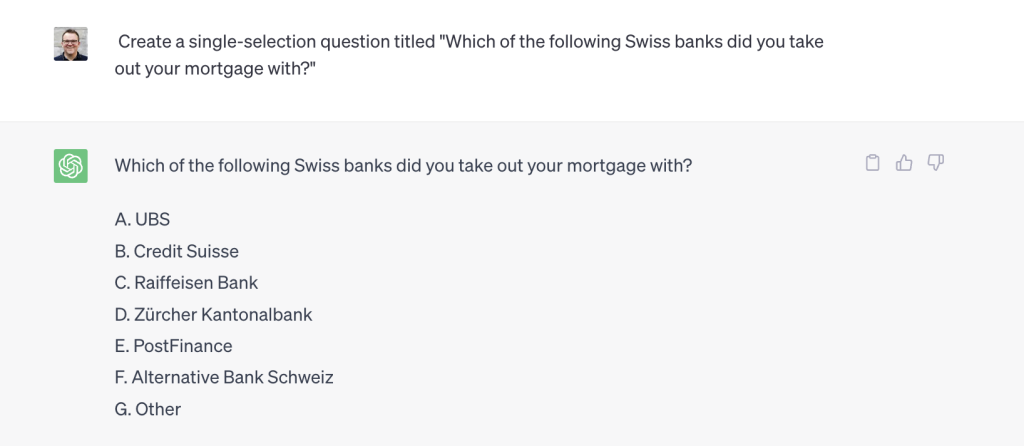Screen dimensions: 1024x446
Task: Pick option E. PostFinance
Action: pyautogui.click(x=174, y=346)
